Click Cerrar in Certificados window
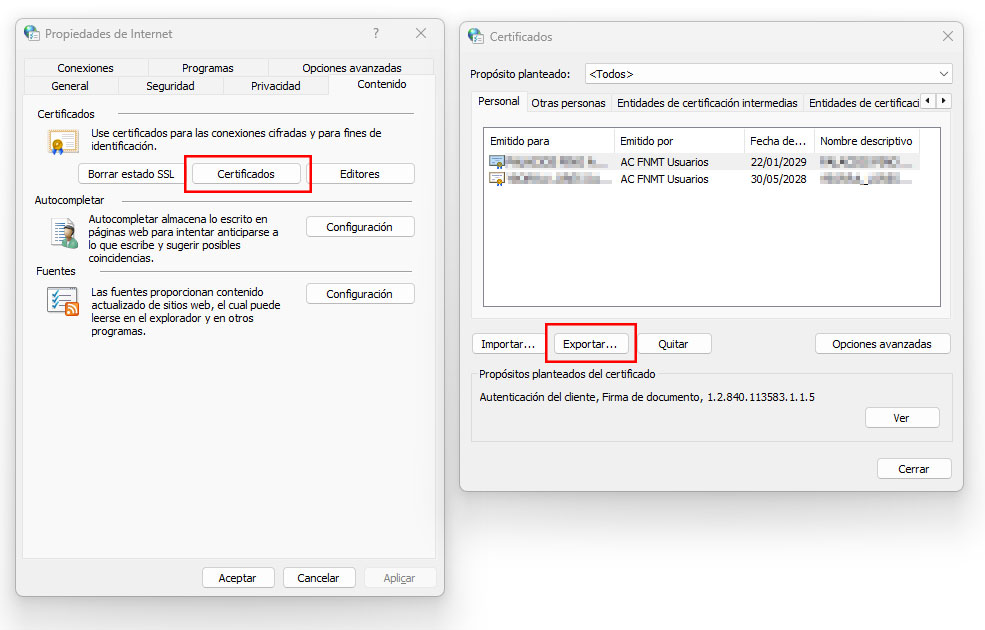The height and width of the screenshot is (630, 985). coord(913,469)
